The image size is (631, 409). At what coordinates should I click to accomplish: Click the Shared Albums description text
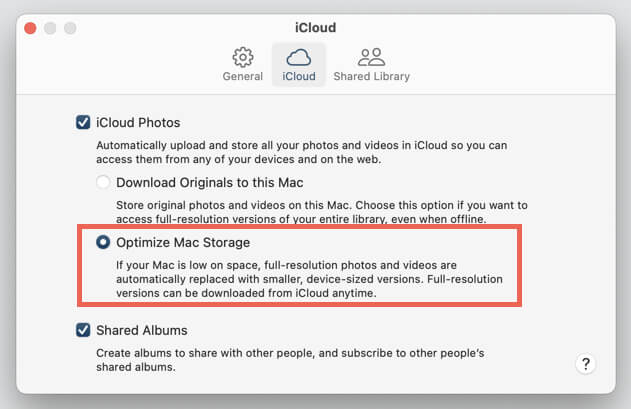[x=290, y=360]
